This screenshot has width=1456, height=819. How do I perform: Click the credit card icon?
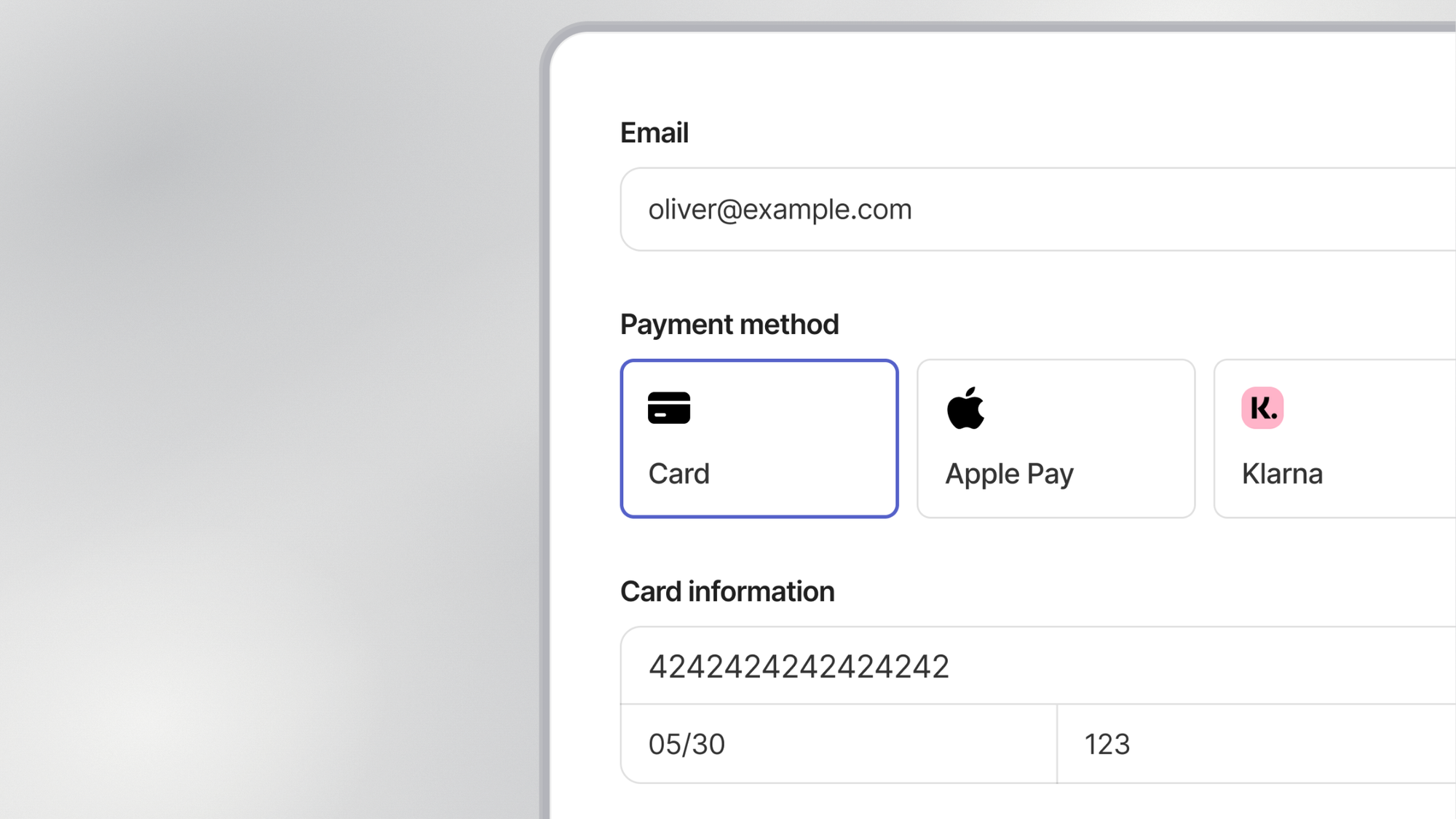(668, 408)
